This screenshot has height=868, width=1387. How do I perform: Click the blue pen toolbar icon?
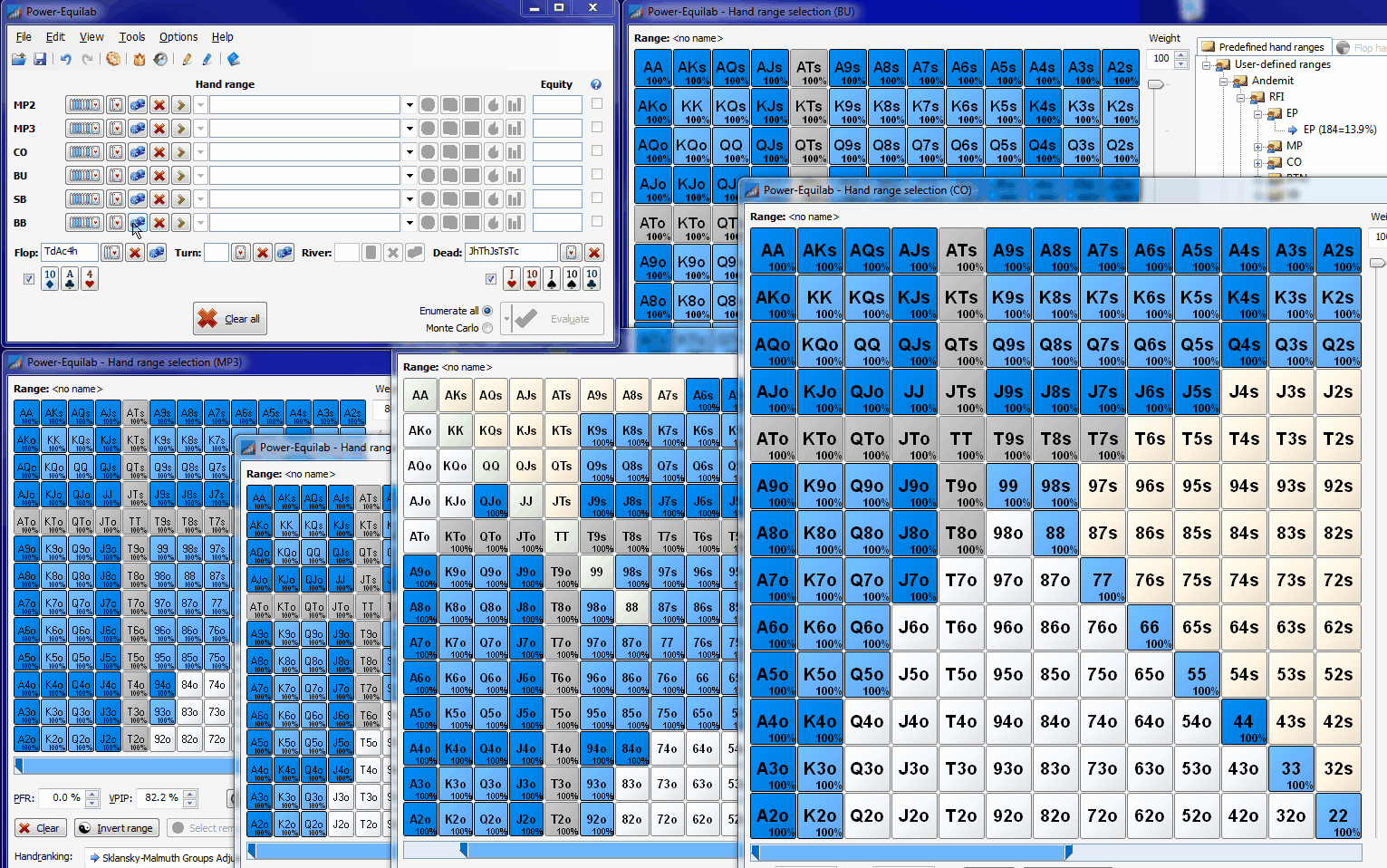207,59
